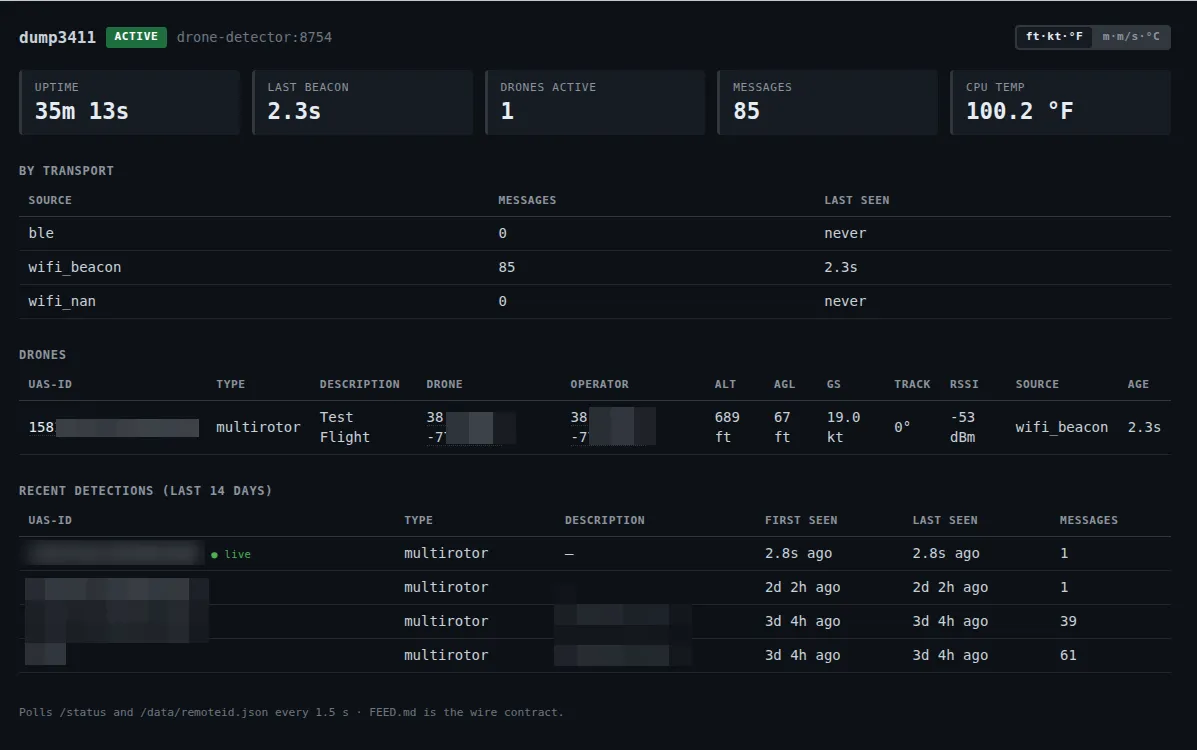Select the wifi_nan transport row

(x=595, y=302)
